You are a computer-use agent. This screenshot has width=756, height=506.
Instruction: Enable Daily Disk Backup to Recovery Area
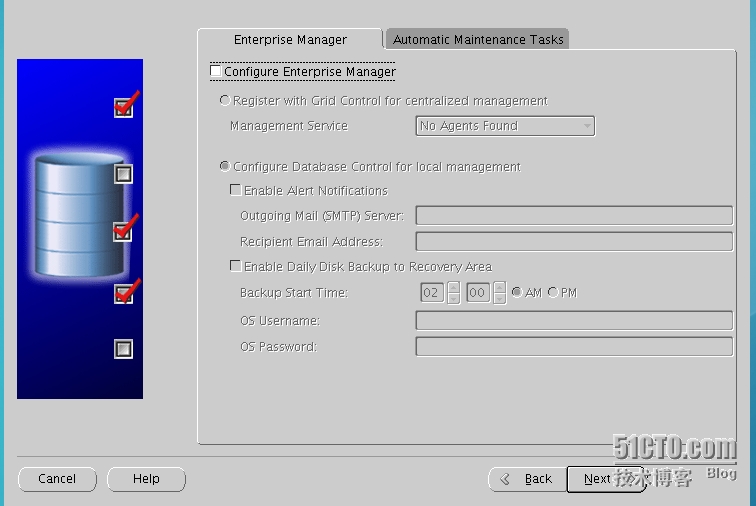(x=235, y=266)
